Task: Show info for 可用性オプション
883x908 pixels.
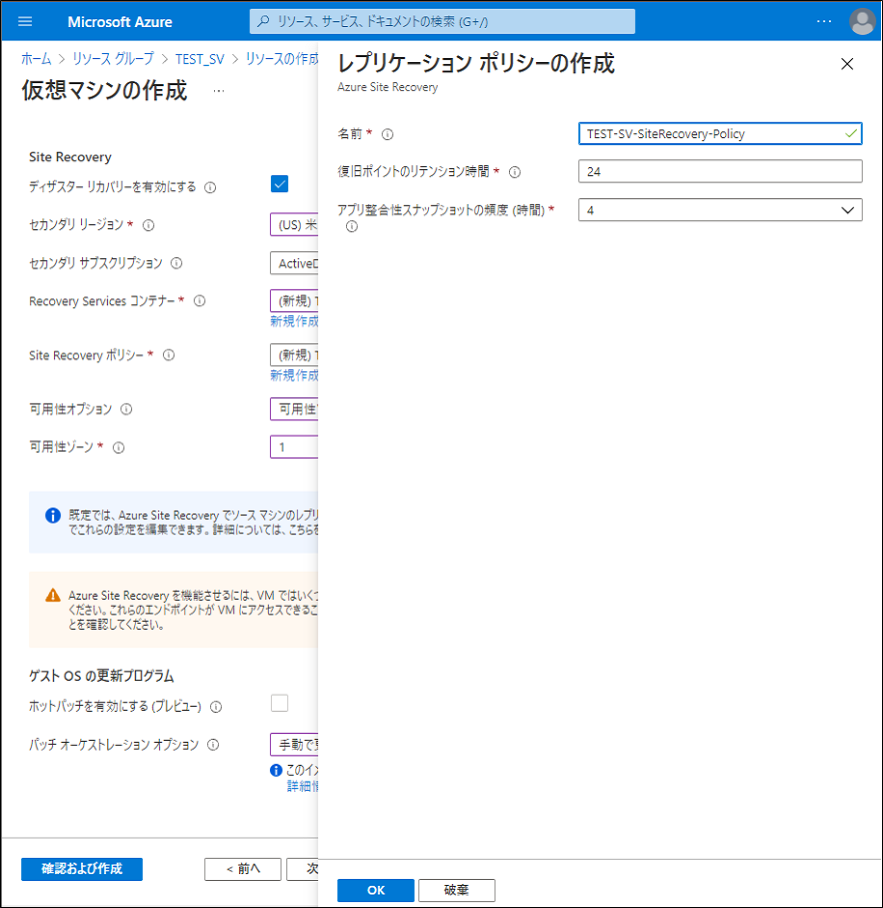Action: (x=126, y=409)
